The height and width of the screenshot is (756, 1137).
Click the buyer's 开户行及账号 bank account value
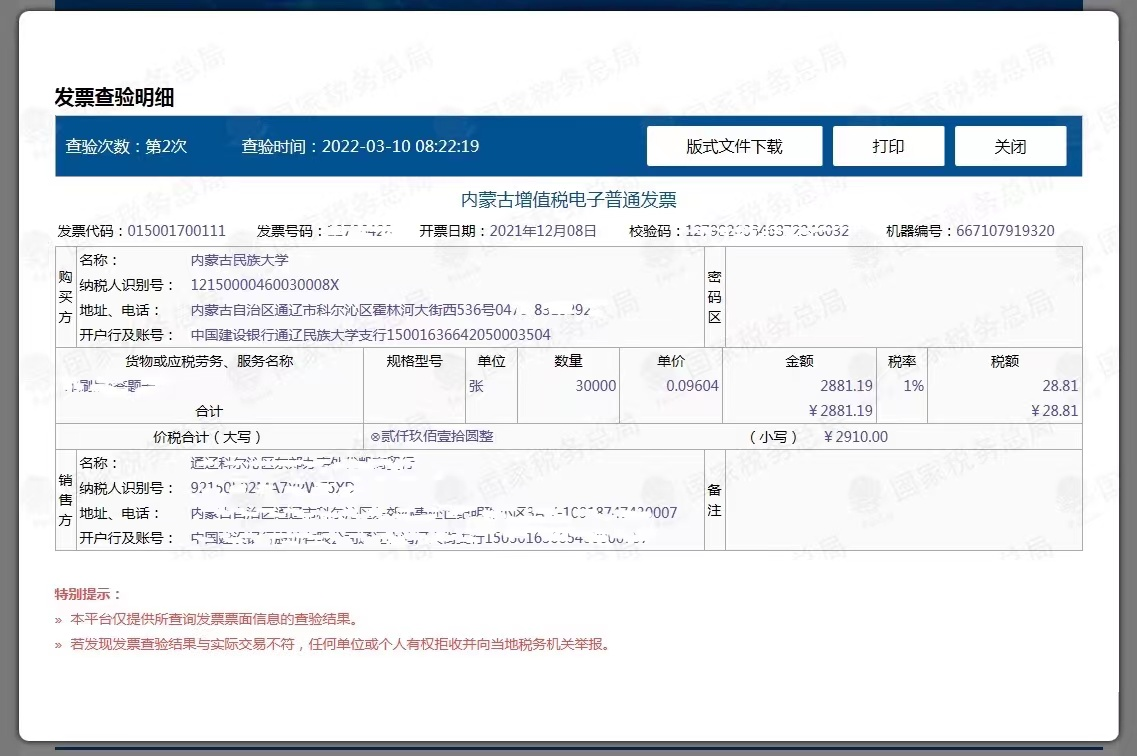370,335
